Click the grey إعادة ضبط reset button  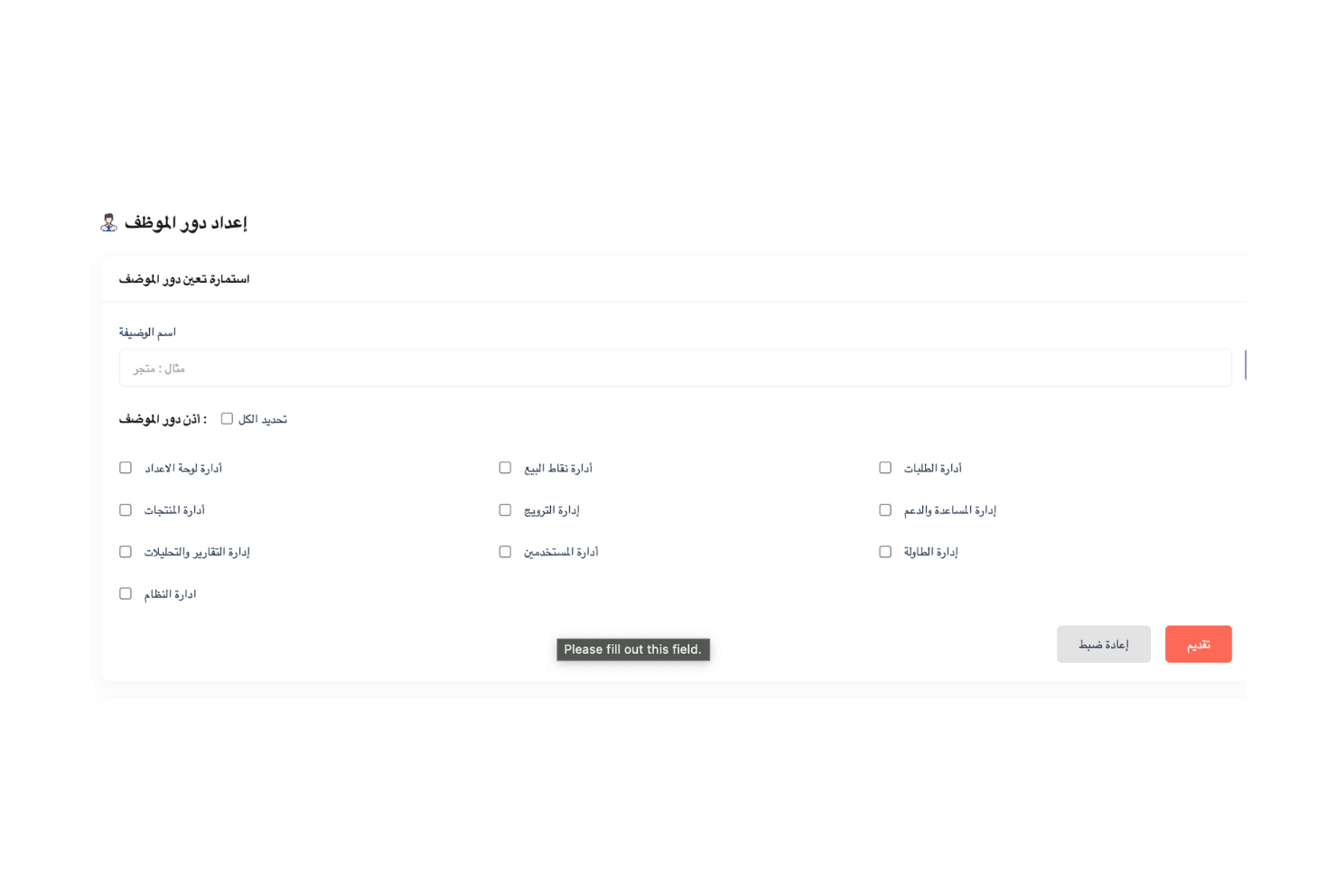click(1103, 644)
